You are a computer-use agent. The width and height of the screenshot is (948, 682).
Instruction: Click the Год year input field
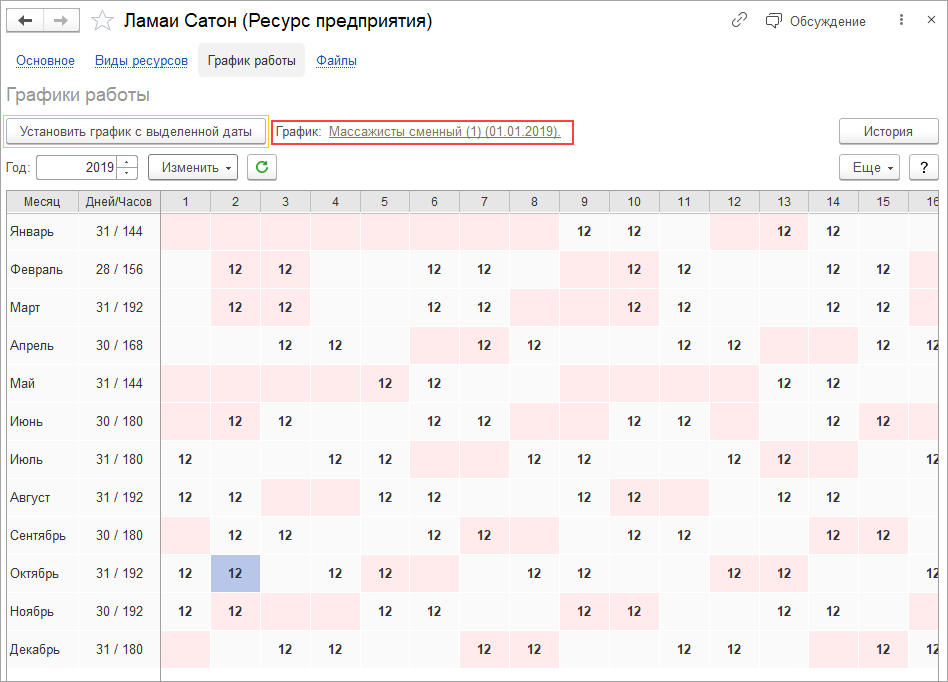76,167
